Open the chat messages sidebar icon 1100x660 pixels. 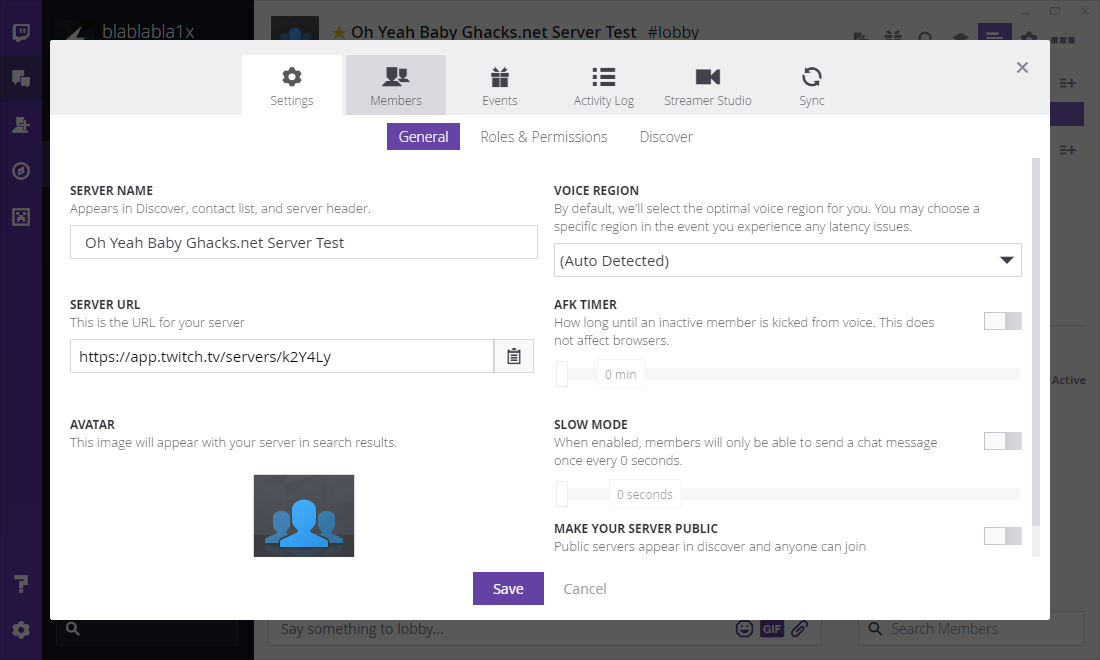click(x=21, y=78)
